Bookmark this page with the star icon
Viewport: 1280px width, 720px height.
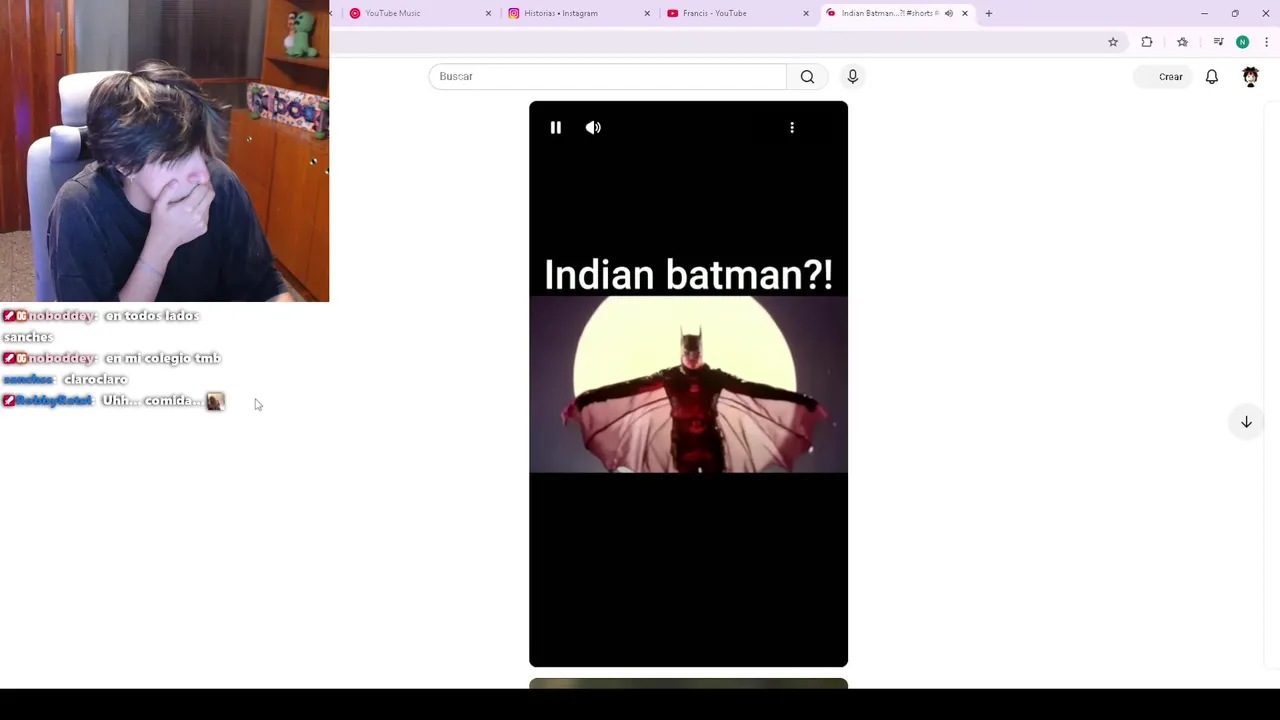pos(1113,42)
